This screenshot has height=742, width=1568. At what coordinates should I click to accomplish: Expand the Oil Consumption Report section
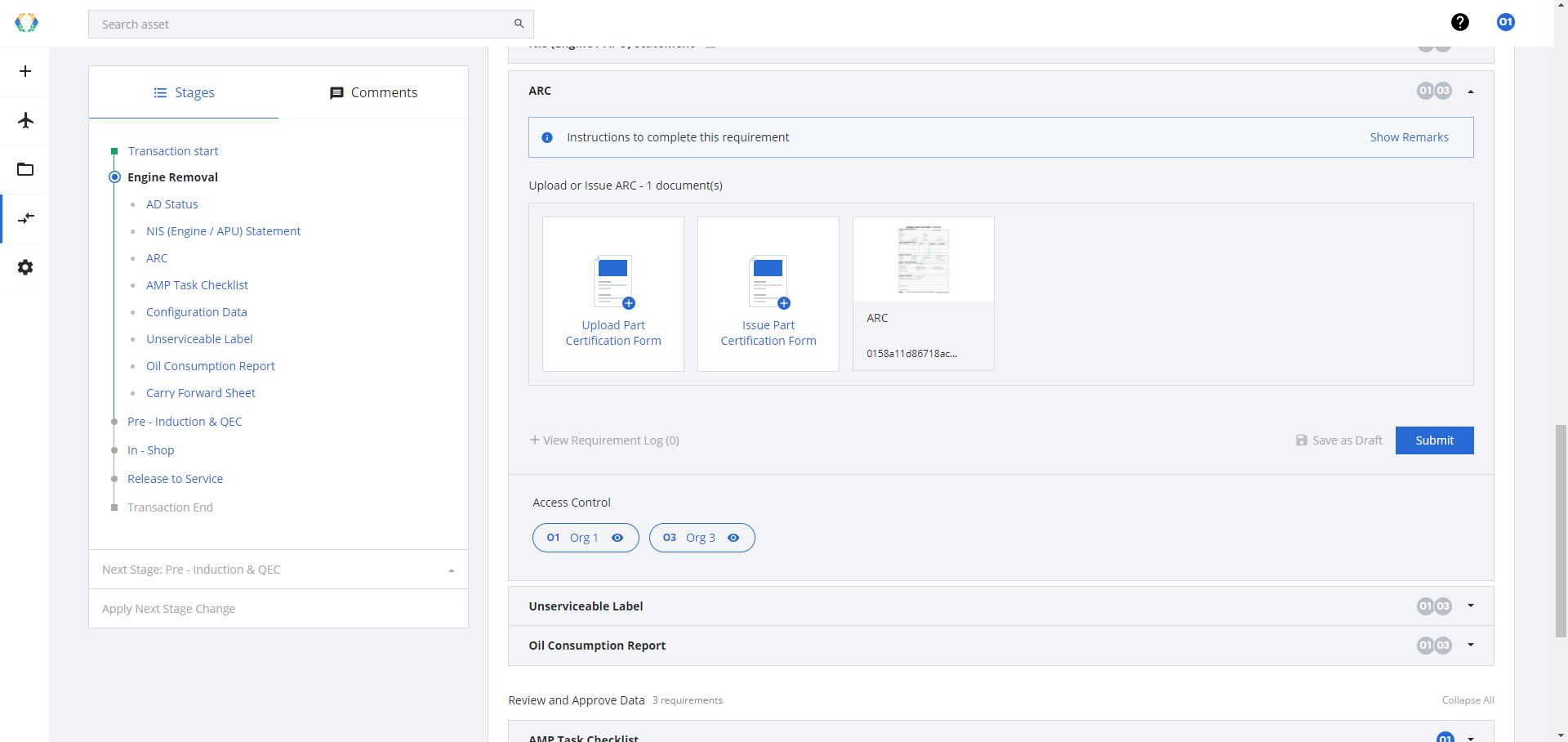coord(1471,645)
